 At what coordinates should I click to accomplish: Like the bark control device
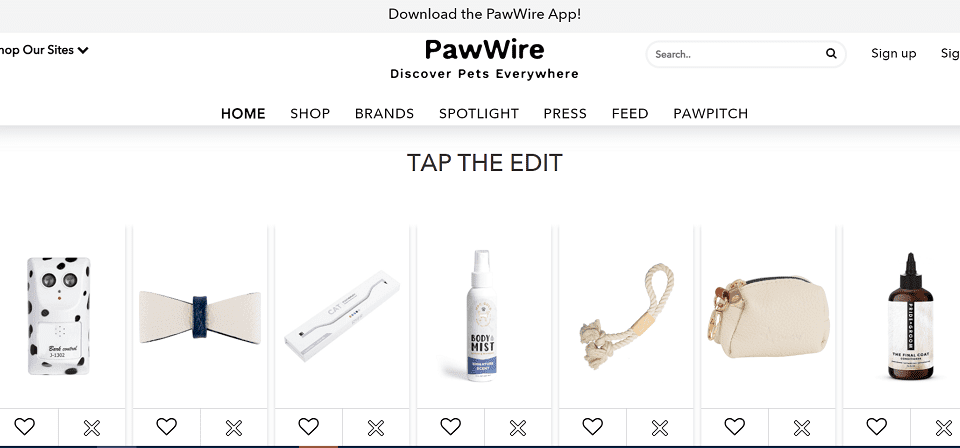(x=24, y=427)
